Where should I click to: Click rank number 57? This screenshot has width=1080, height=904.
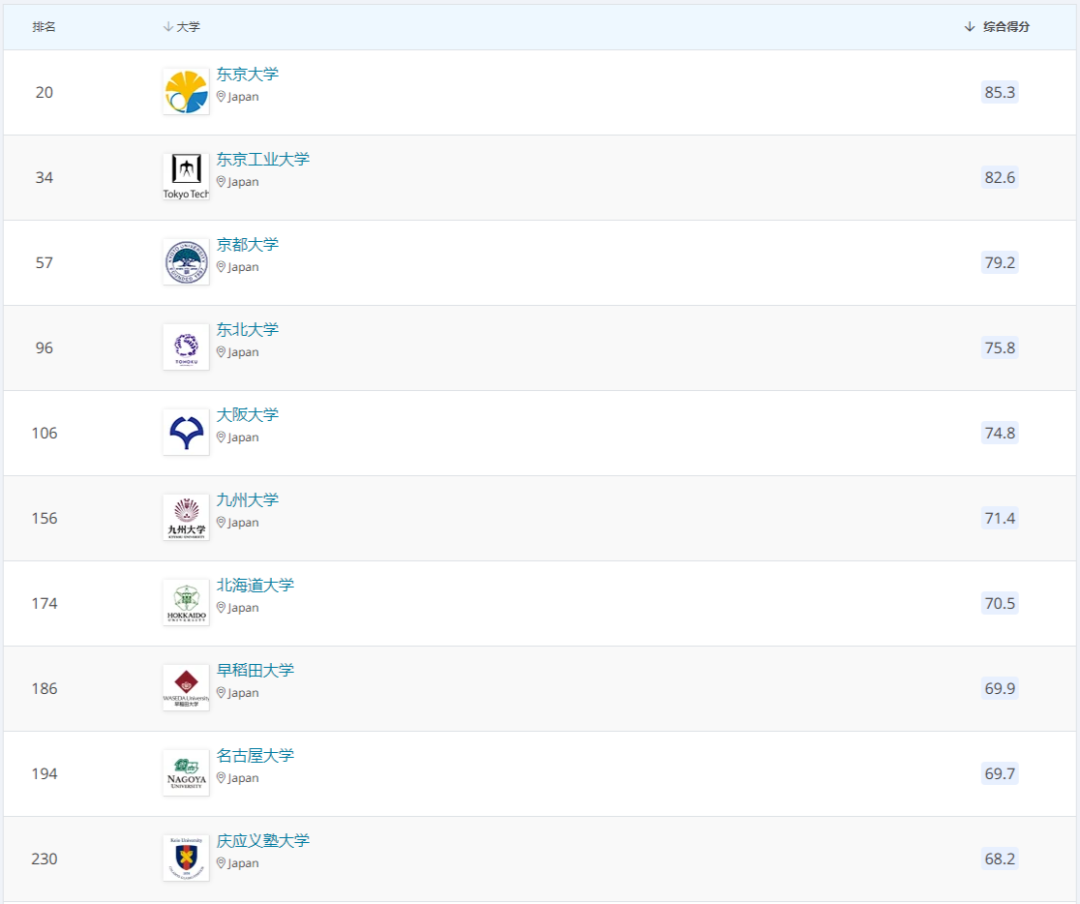(x=44, y=263)
